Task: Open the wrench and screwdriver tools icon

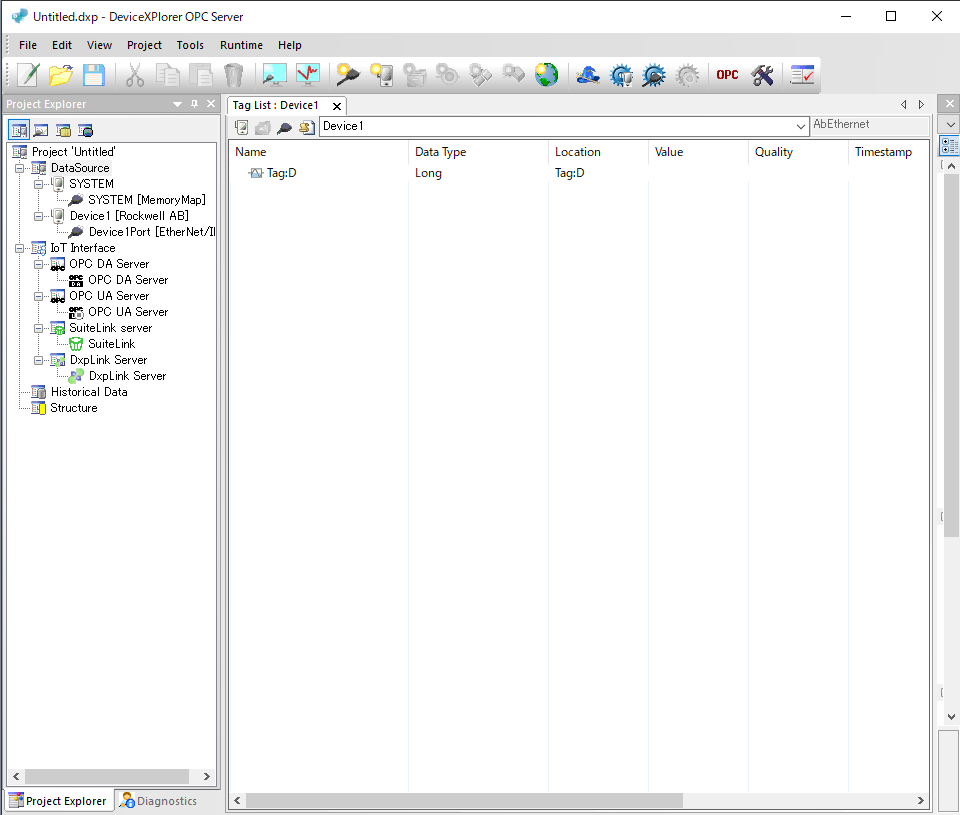Action: (762, 75)
